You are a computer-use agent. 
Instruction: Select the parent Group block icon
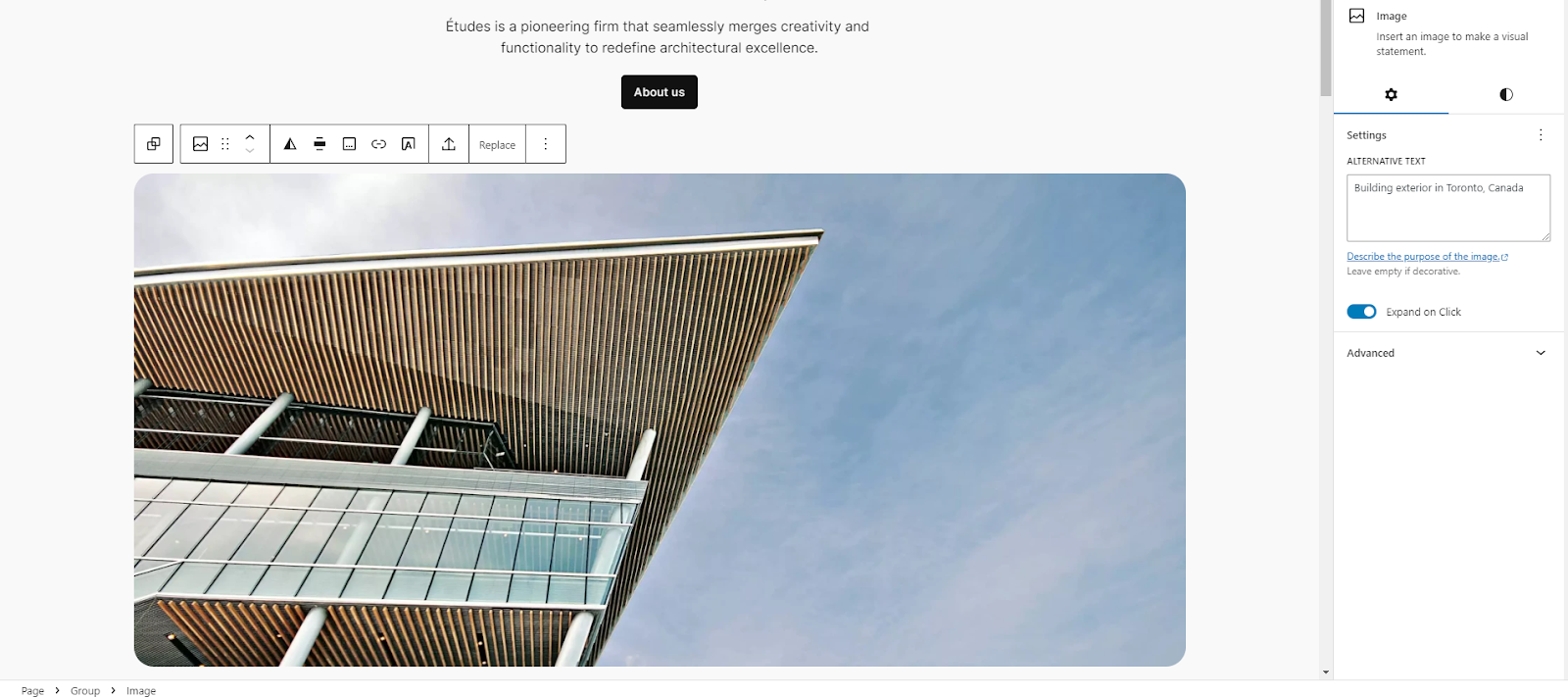tap(154, 144)
